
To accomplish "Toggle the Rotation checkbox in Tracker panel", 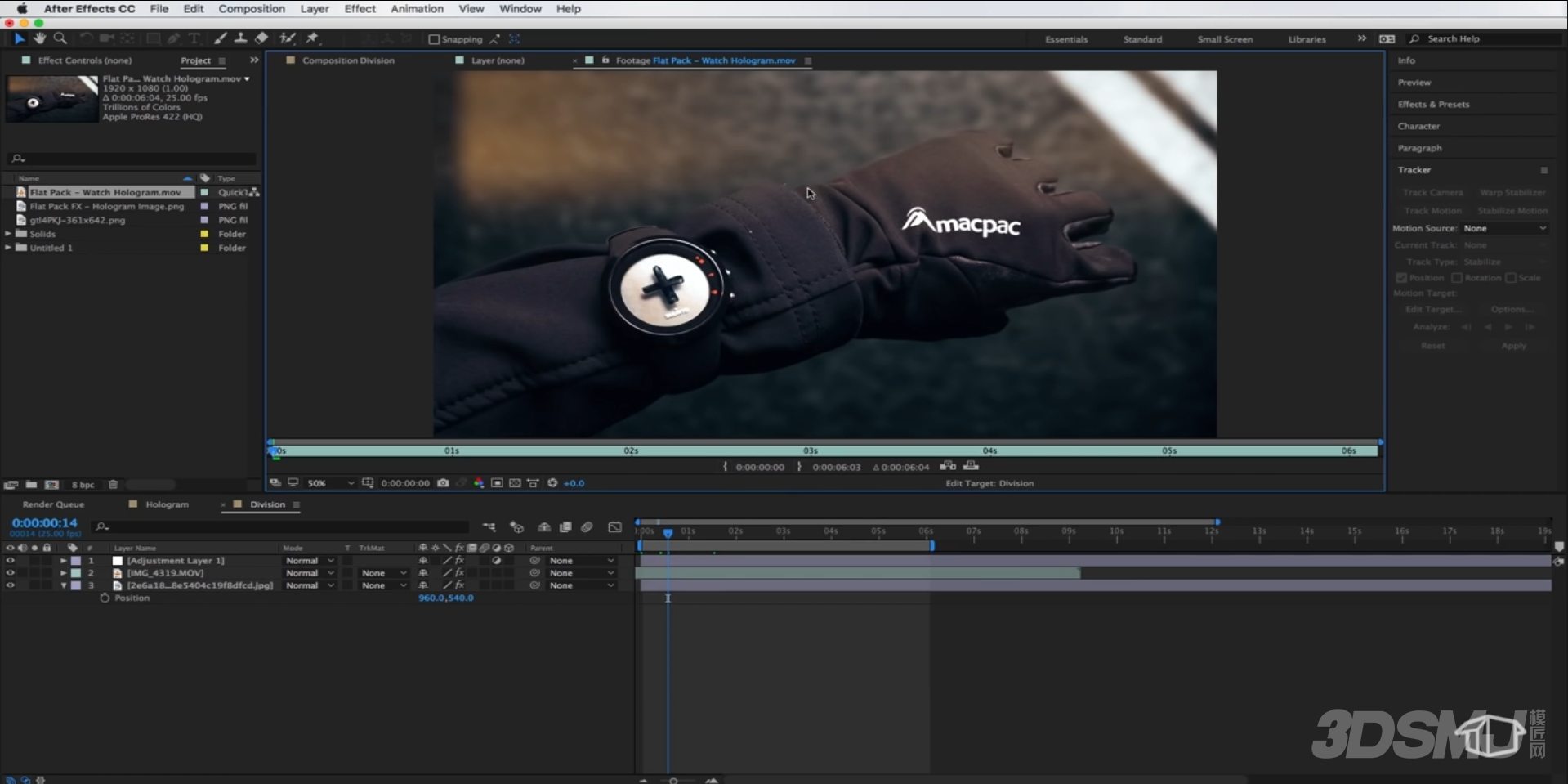I will coord(1457,278).
